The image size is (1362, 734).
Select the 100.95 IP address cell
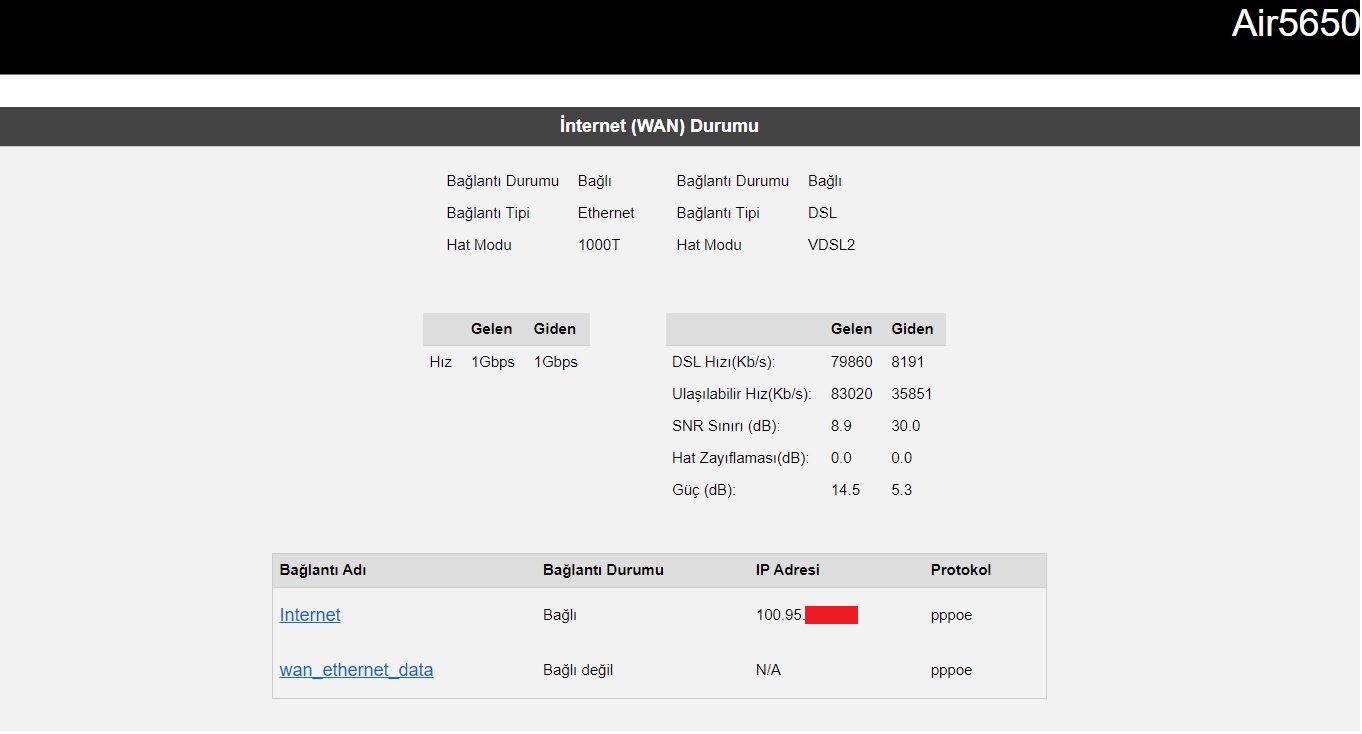pyautogui.click(x=807, y=615)
